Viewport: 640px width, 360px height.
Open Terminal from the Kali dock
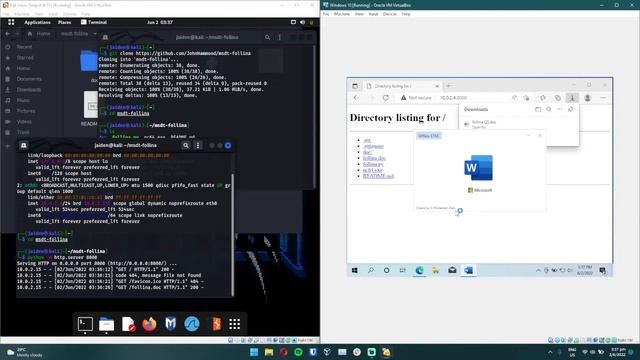click(85, 324)
